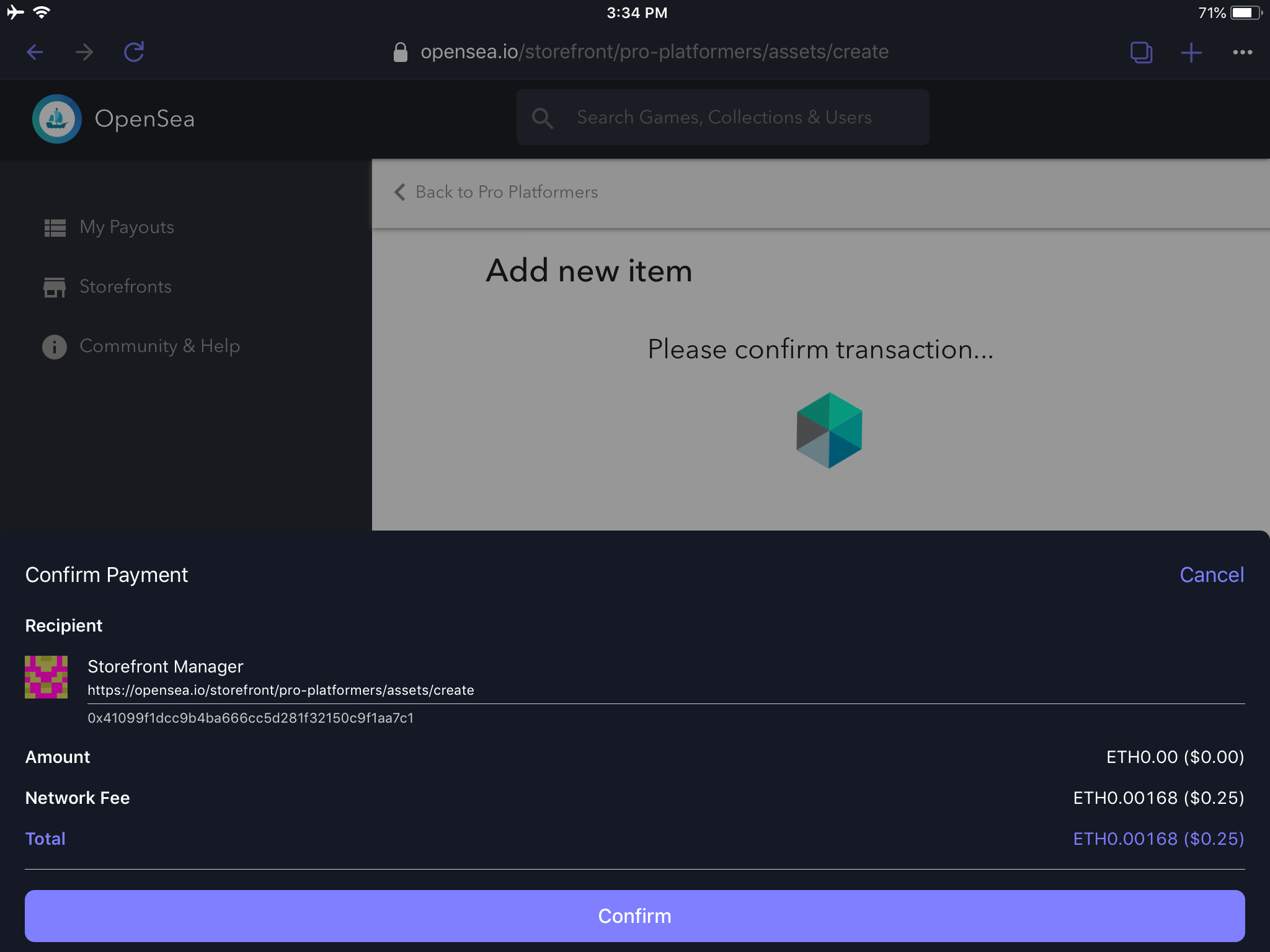Go back via Back to Pro Platformers chevron

pos(400,192)
